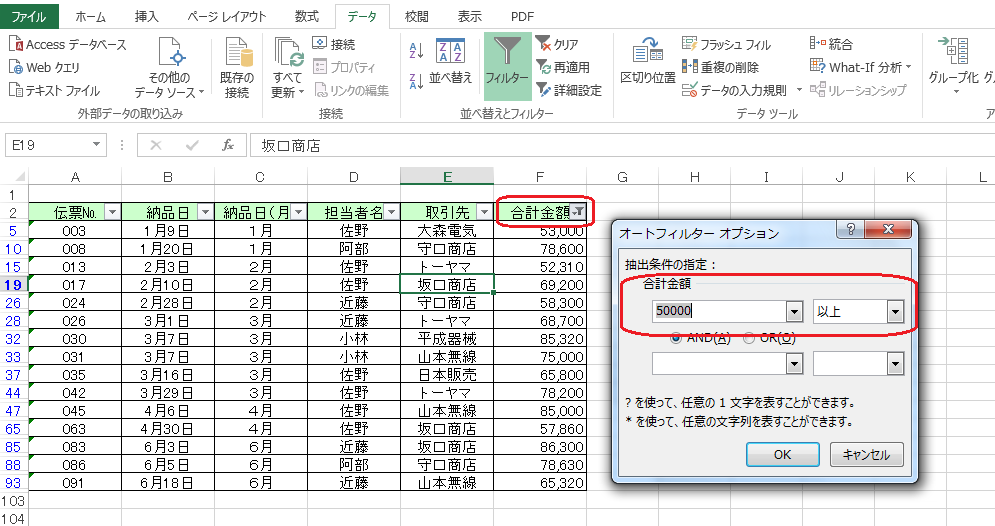
Task: Open What-If analysis menu
Action: pyautogui.click(x=860, y=67)
